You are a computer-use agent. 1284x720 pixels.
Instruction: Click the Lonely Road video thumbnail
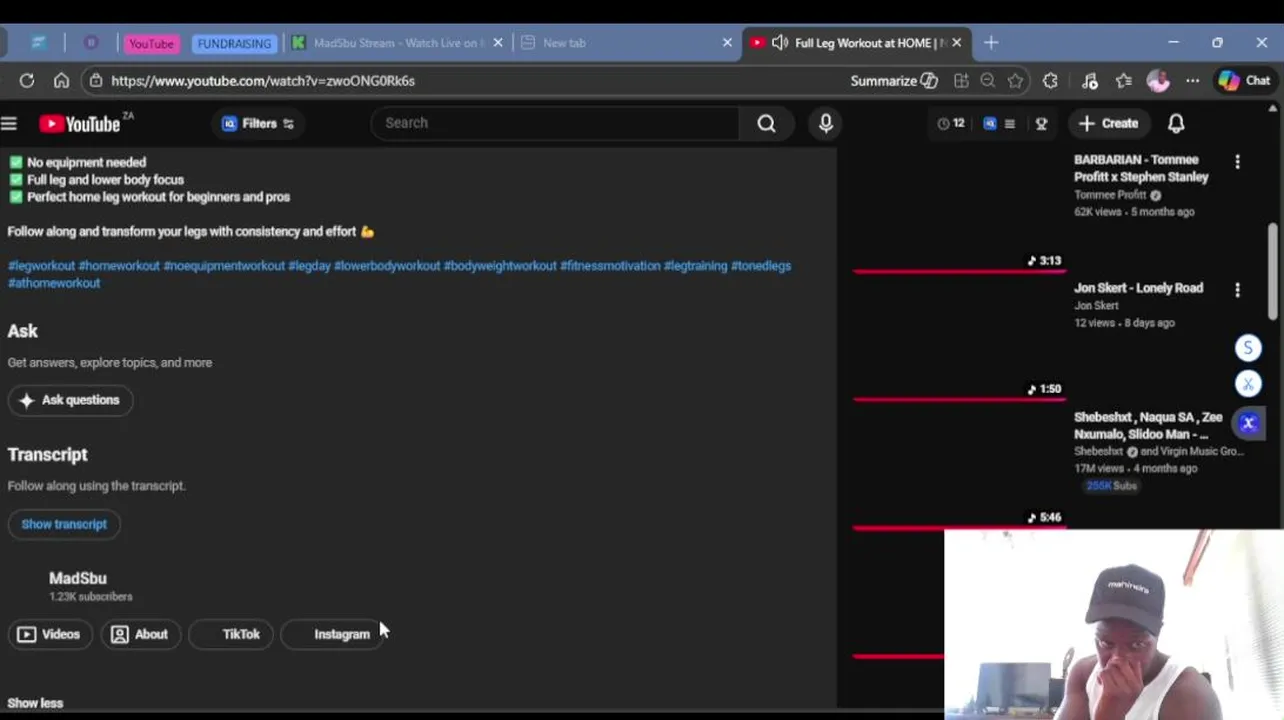(959, 339)
